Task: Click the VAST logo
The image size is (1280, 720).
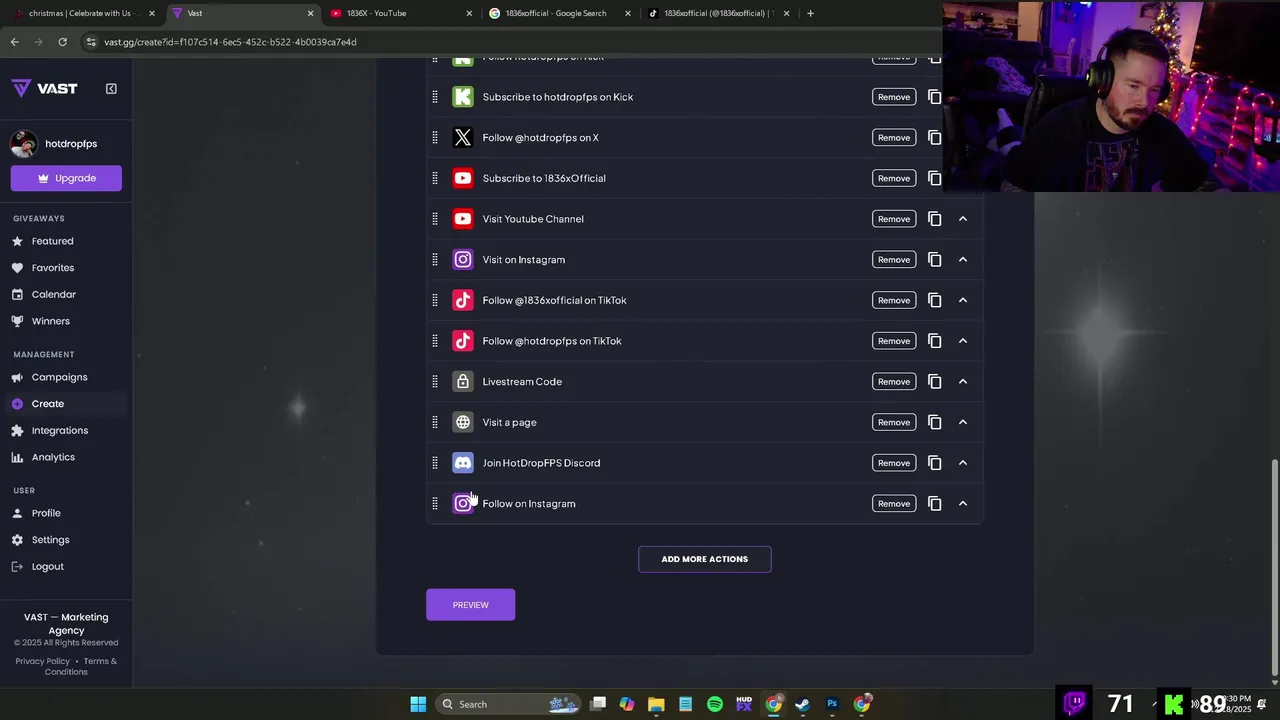Action: pyautogui.click(x=44, y=88)
